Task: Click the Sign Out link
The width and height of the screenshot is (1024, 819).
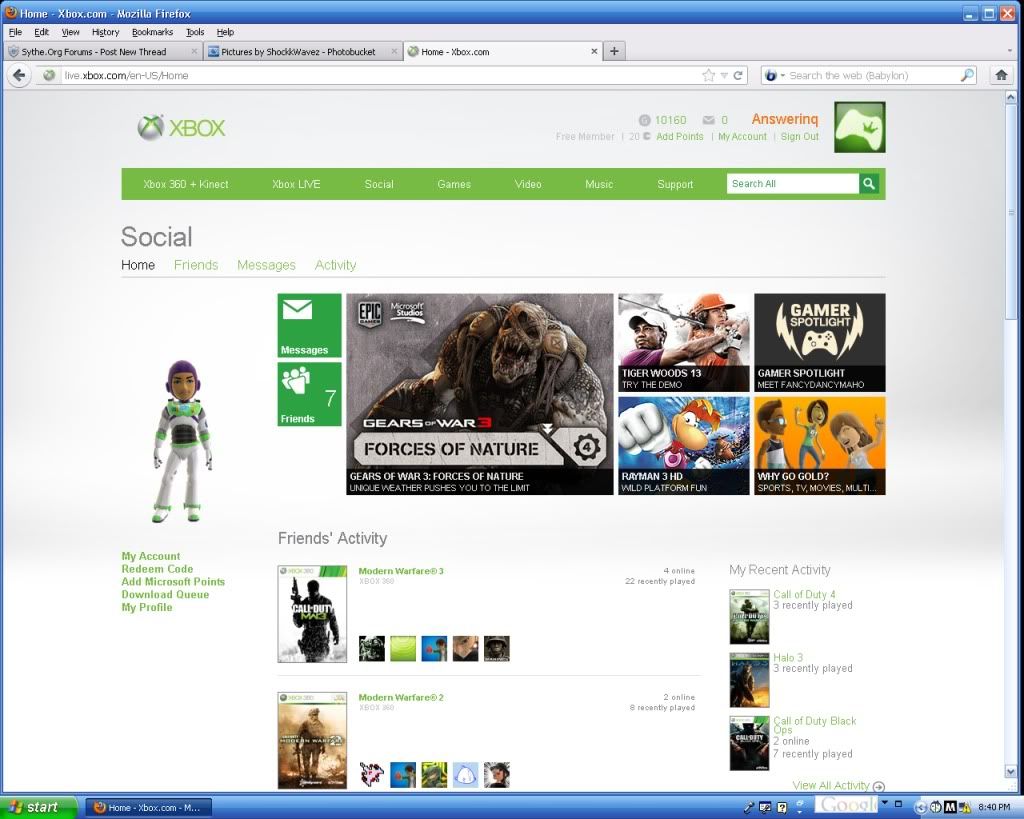Action: tap(799, 136)
